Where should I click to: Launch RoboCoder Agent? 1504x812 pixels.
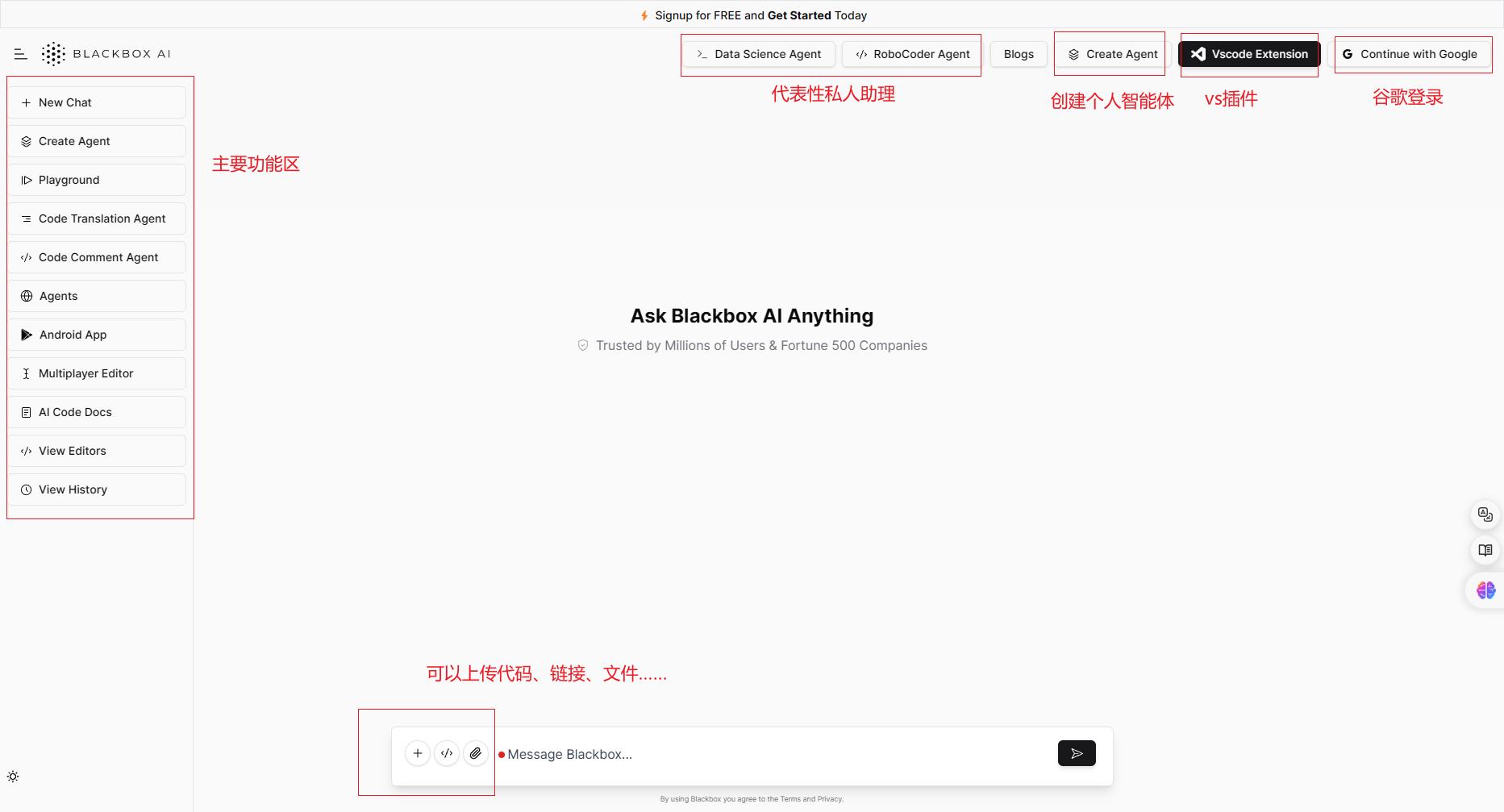coord(912,54)
